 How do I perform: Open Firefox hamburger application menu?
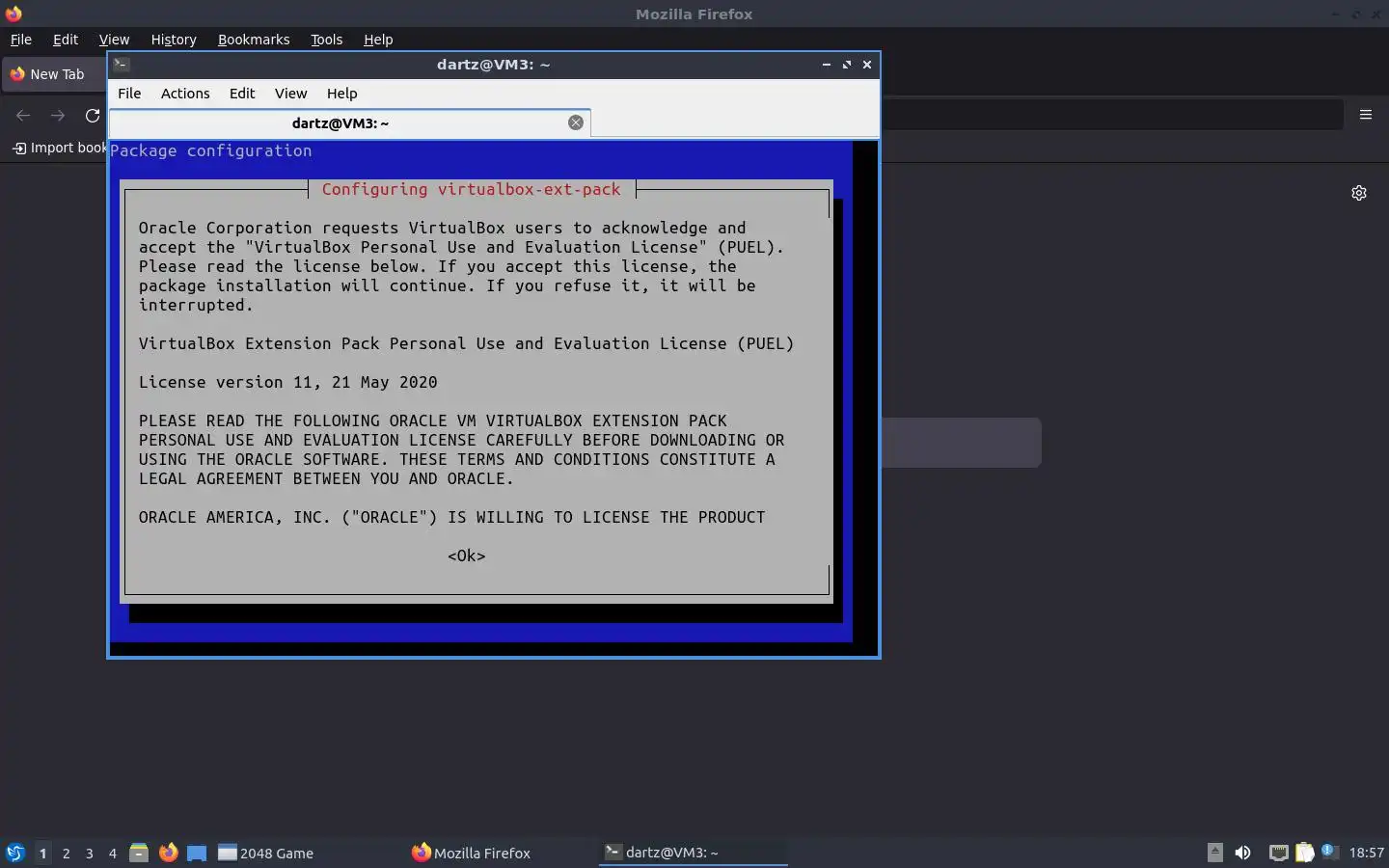1366,115
